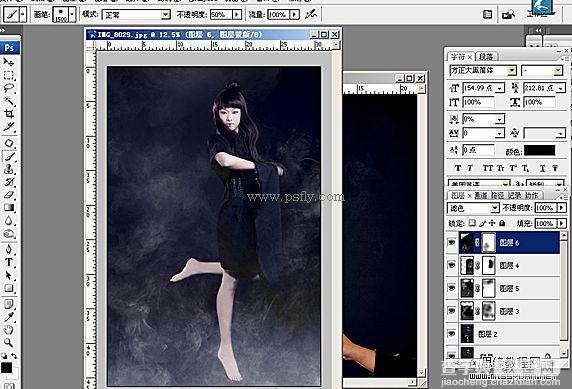Enable airbrush in options bar
Image resolution: width=572 pixels, height=389 pixels.
coord(311,14)
